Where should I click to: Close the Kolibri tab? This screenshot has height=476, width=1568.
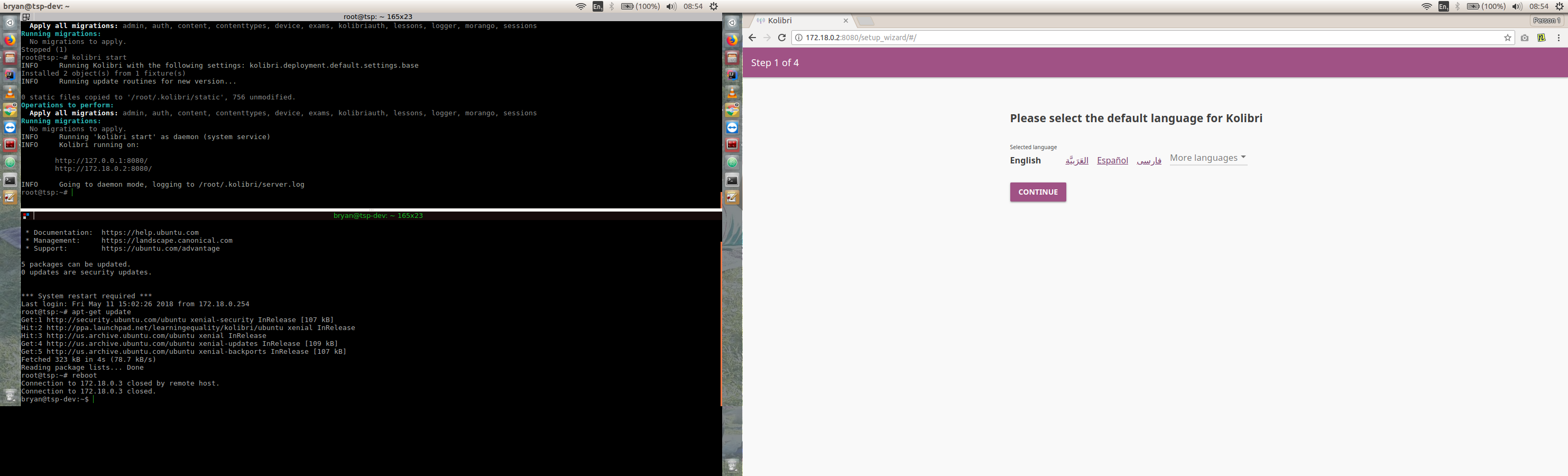(x=845, y=21)
